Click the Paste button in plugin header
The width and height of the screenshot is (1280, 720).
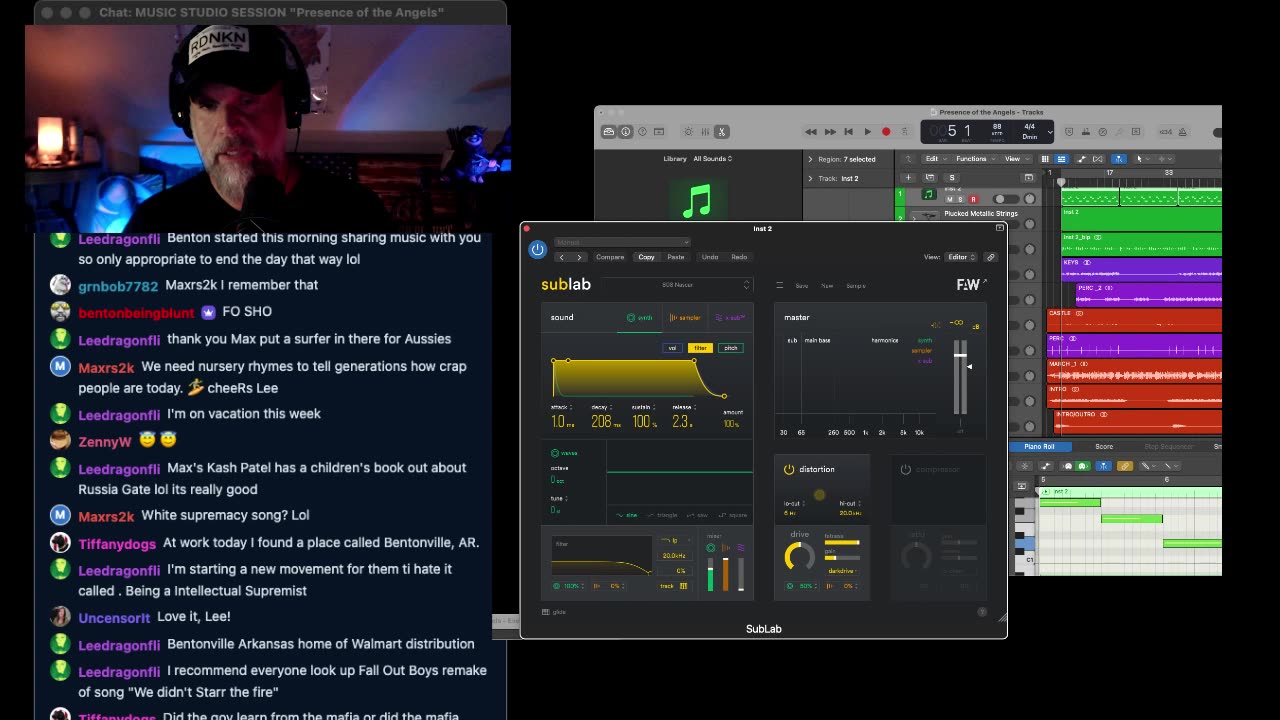tap(676, 257)
